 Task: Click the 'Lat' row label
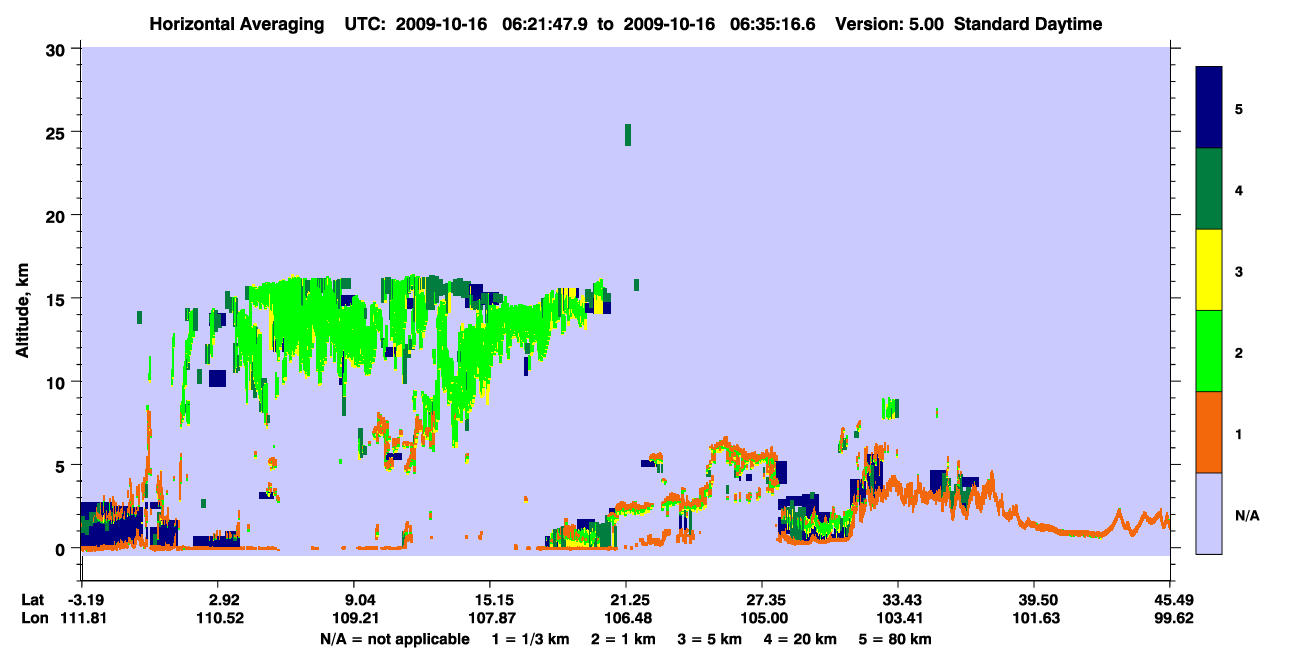(32, 600)
